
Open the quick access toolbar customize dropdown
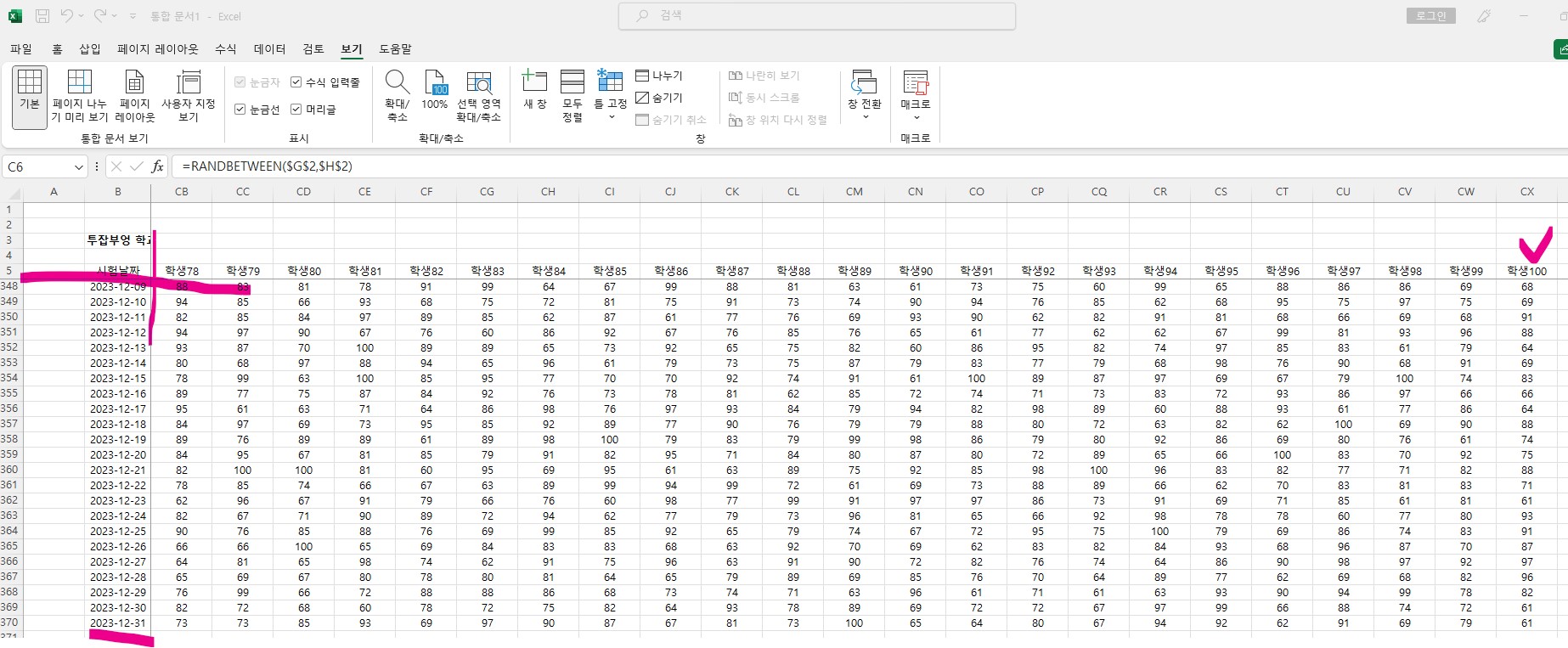tap(133, 16)
